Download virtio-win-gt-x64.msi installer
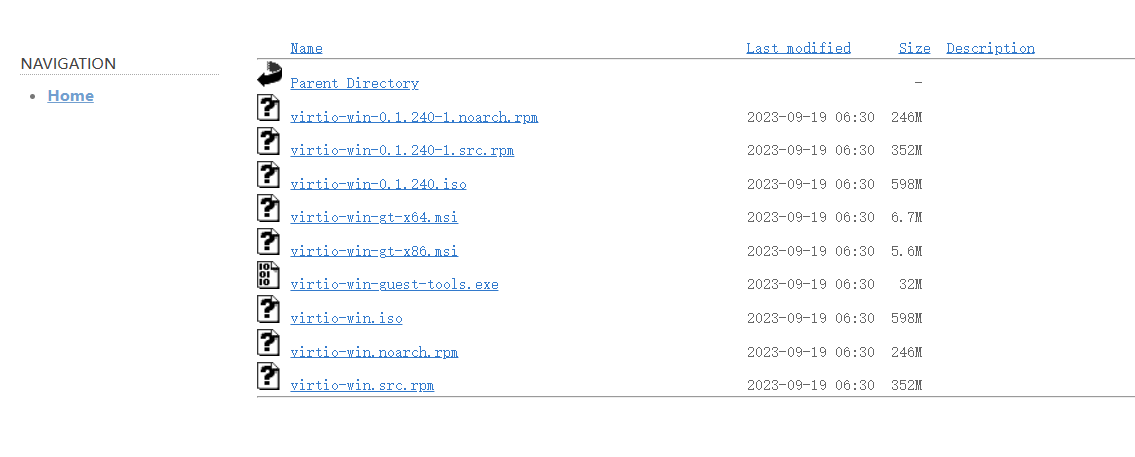The width and height of the screenshot is (1135, 457). [x=374, y=218]
